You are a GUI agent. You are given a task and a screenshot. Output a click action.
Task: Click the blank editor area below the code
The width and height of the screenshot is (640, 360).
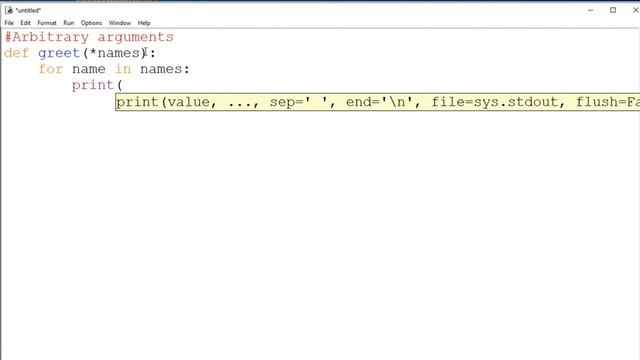click(x=320, y=237)
